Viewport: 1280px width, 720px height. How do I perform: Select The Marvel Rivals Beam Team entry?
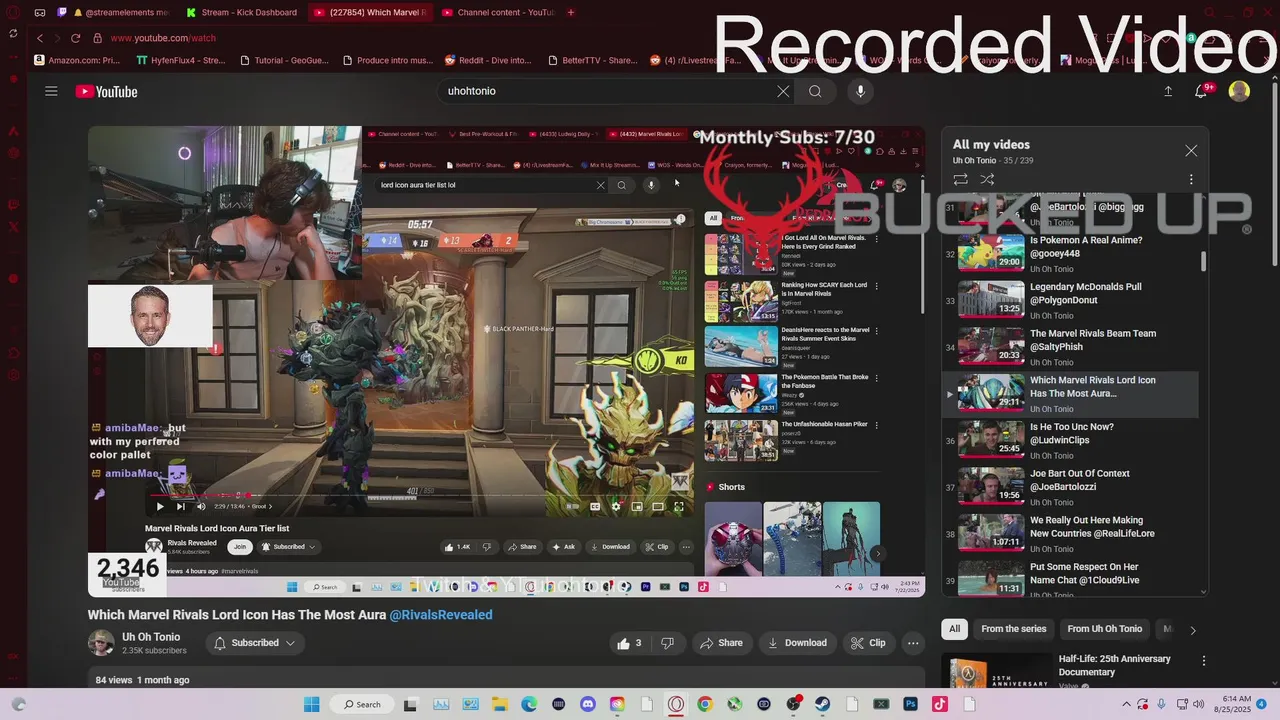[x=1070, y=345]
